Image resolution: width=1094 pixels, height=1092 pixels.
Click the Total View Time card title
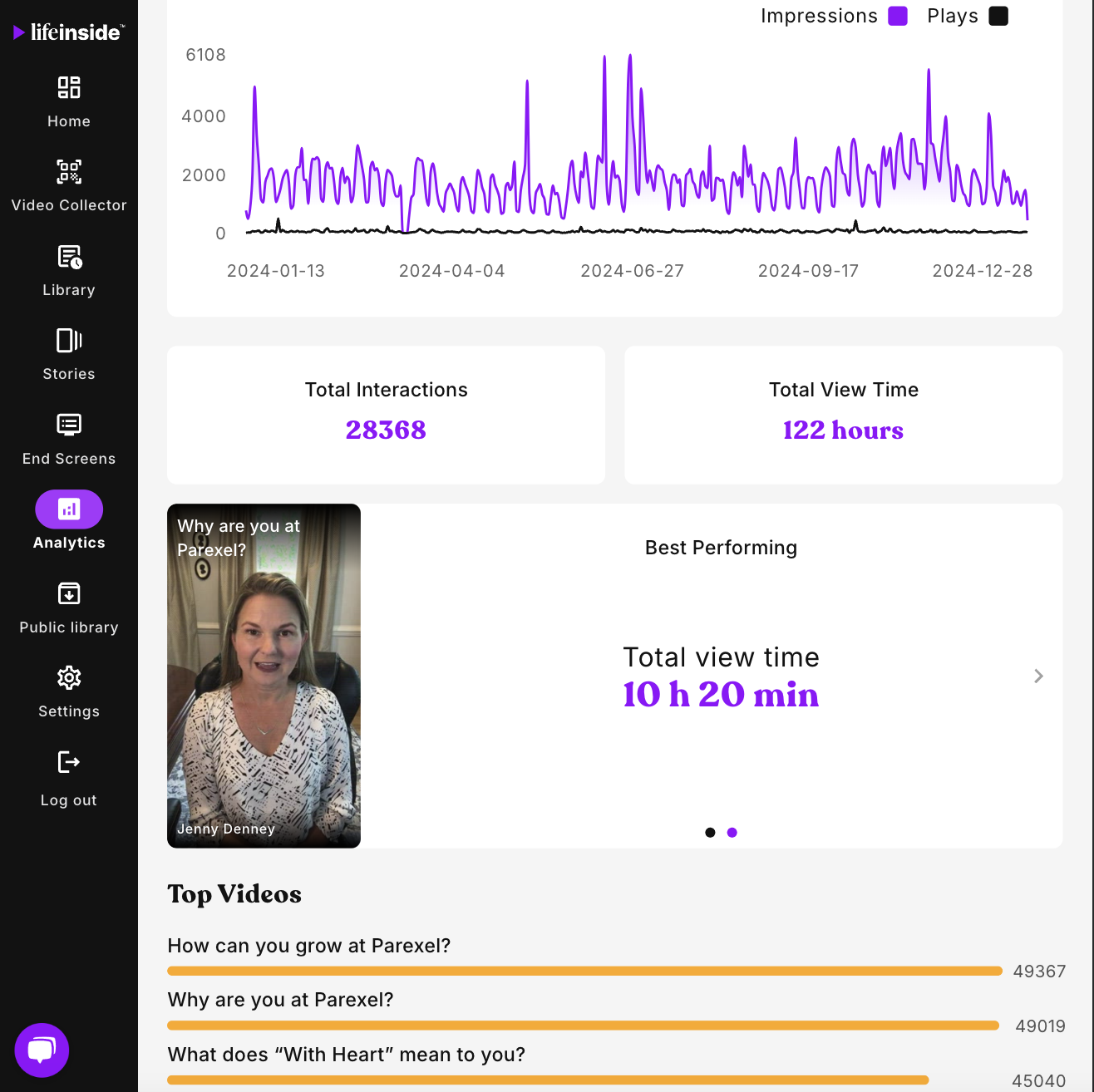point(843,390)
